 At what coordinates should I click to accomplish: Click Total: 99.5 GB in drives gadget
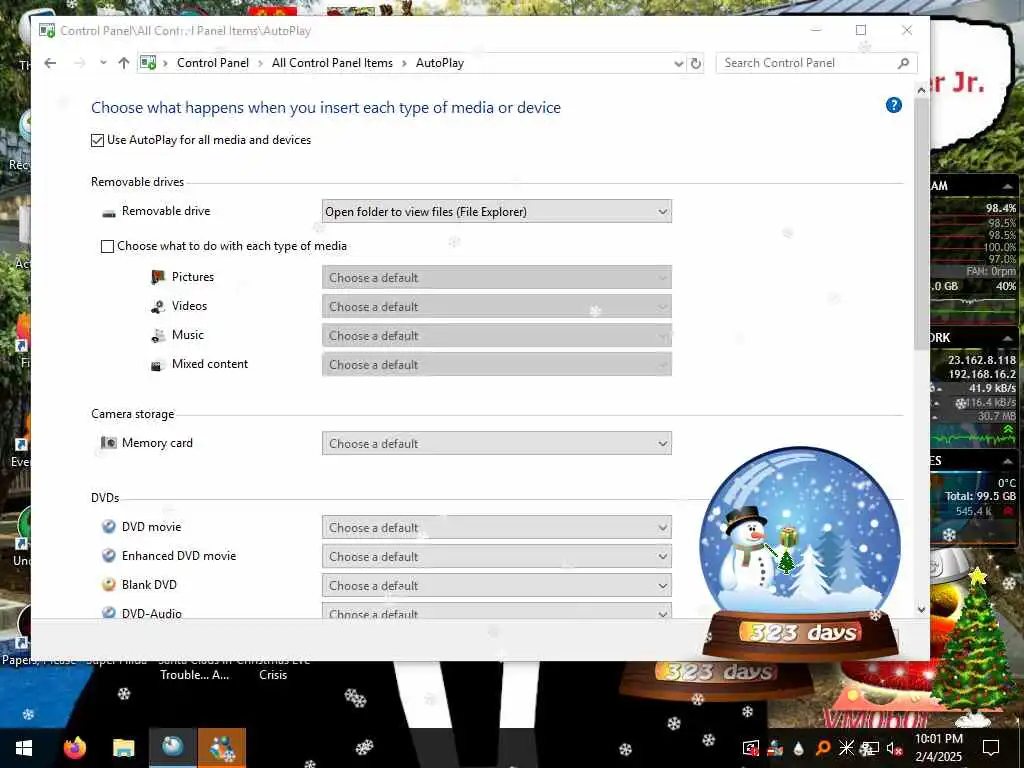coord(980,496)
